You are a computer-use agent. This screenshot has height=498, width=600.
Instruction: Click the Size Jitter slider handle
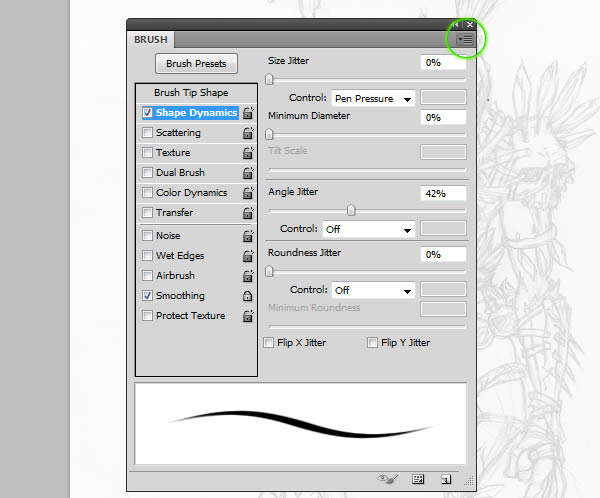[x=269, y=79]
